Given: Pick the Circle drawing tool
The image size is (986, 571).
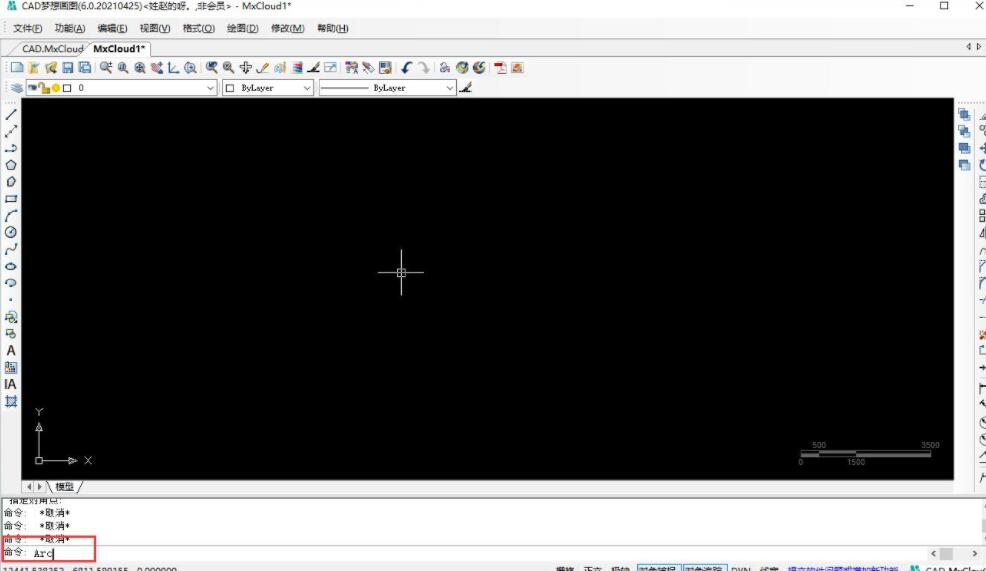Looking at the screenshot, I should pyautogui.click(x=11, y=232).
